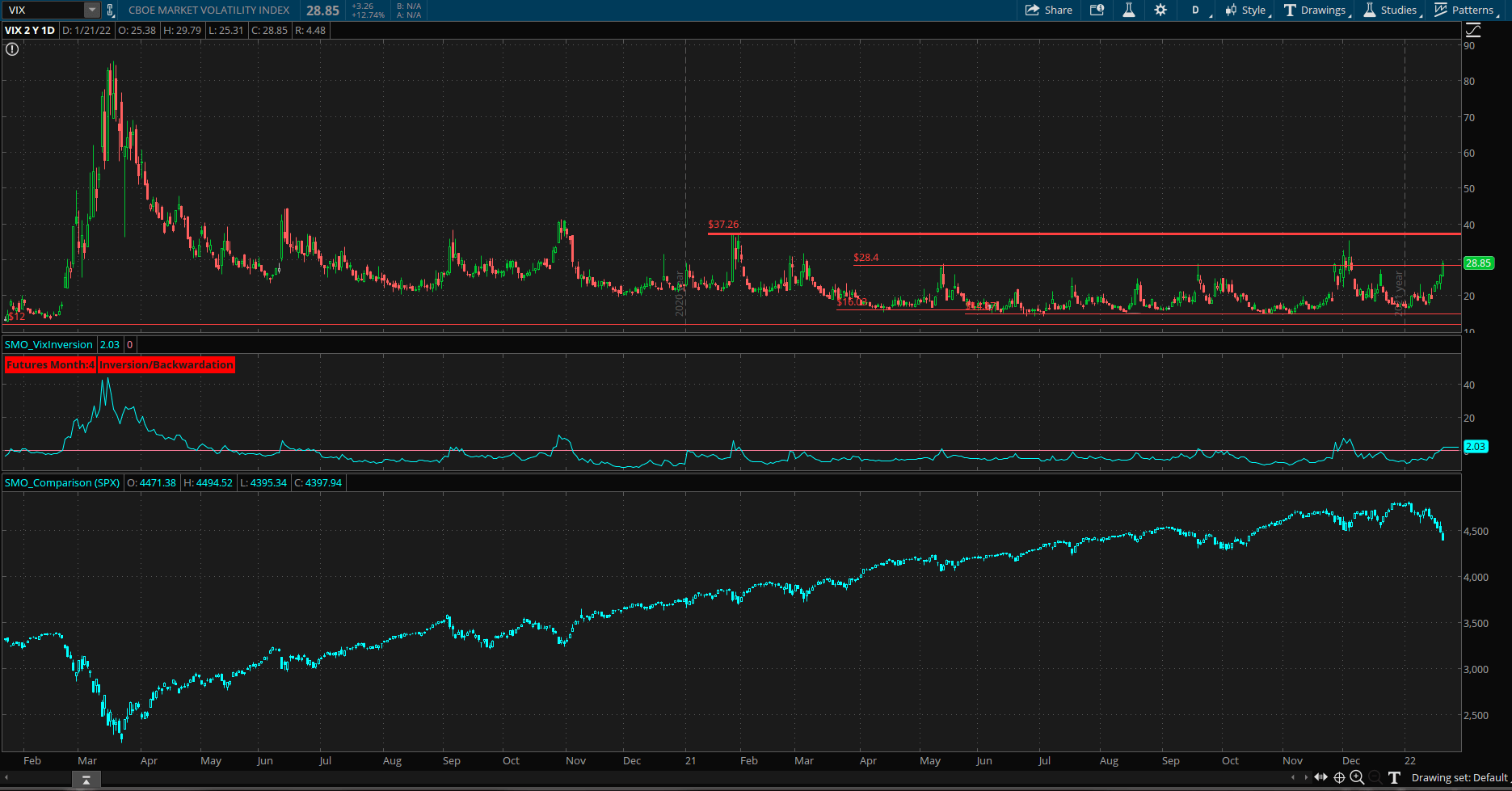Zoom in using the magnifier icon
Viewport: 1512px width, 791px height.
pyautogui.click(x=1357, y=777)
